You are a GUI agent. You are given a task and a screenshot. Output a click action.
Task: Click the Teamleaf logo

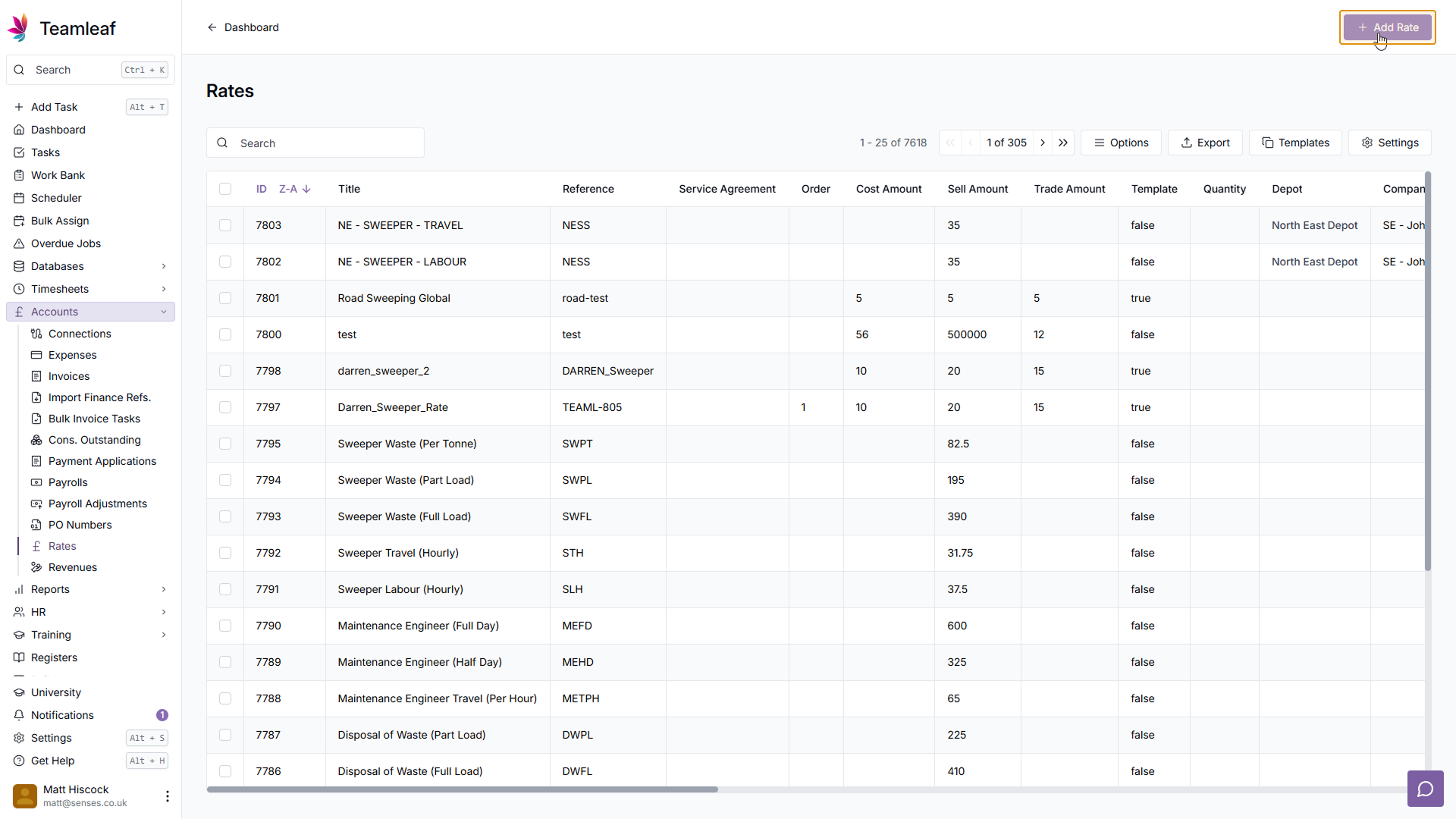click(18, 28)
